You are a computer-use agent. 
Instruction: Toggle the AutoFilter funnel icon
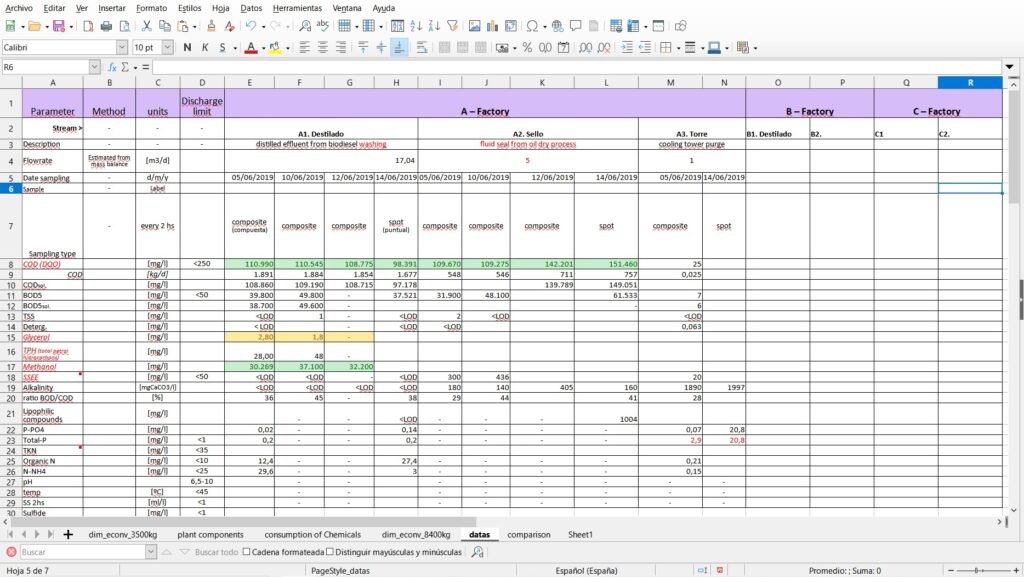tap(452, 26)
